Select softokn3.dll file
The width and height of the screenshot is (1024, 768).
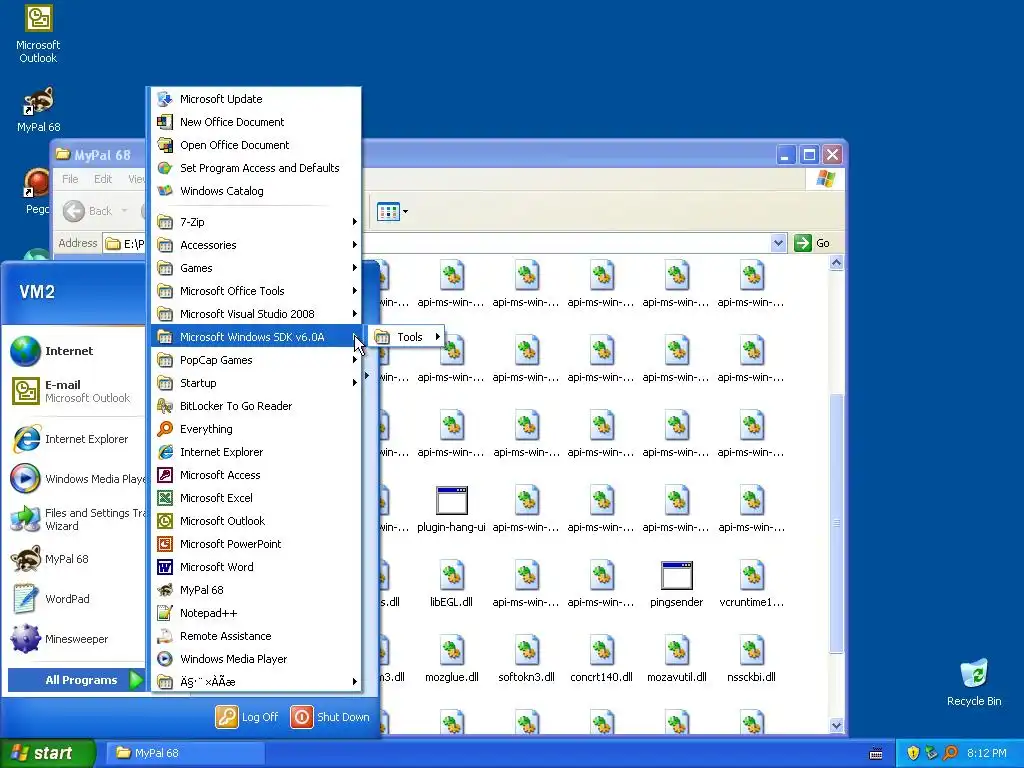(x=526, y=660)
